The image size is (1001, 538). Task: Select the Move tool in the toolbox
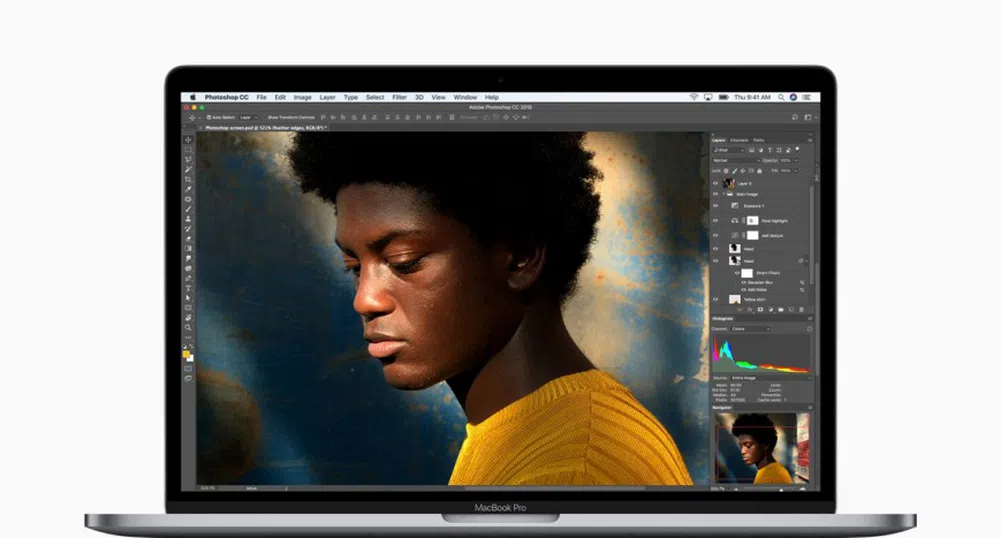coord(188,139)
